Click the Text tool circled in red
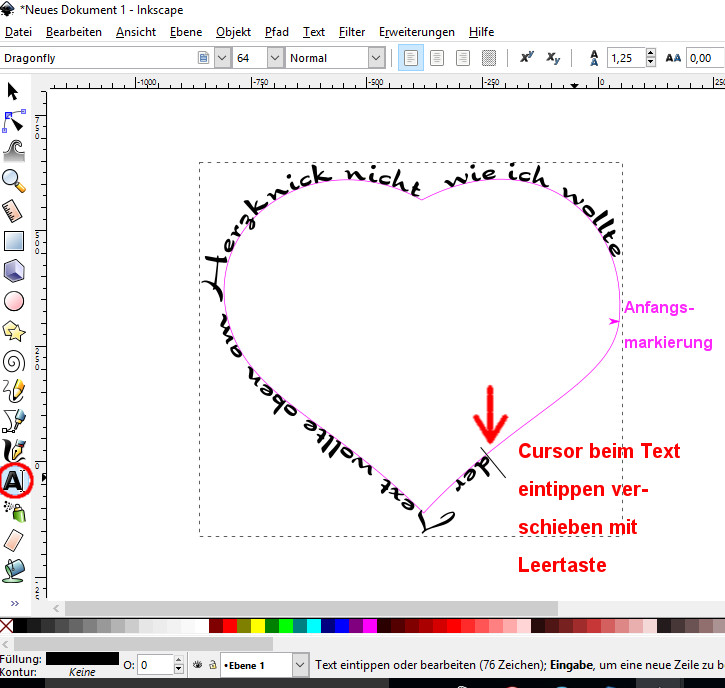The image size is (725, 688). click(14, 481)
